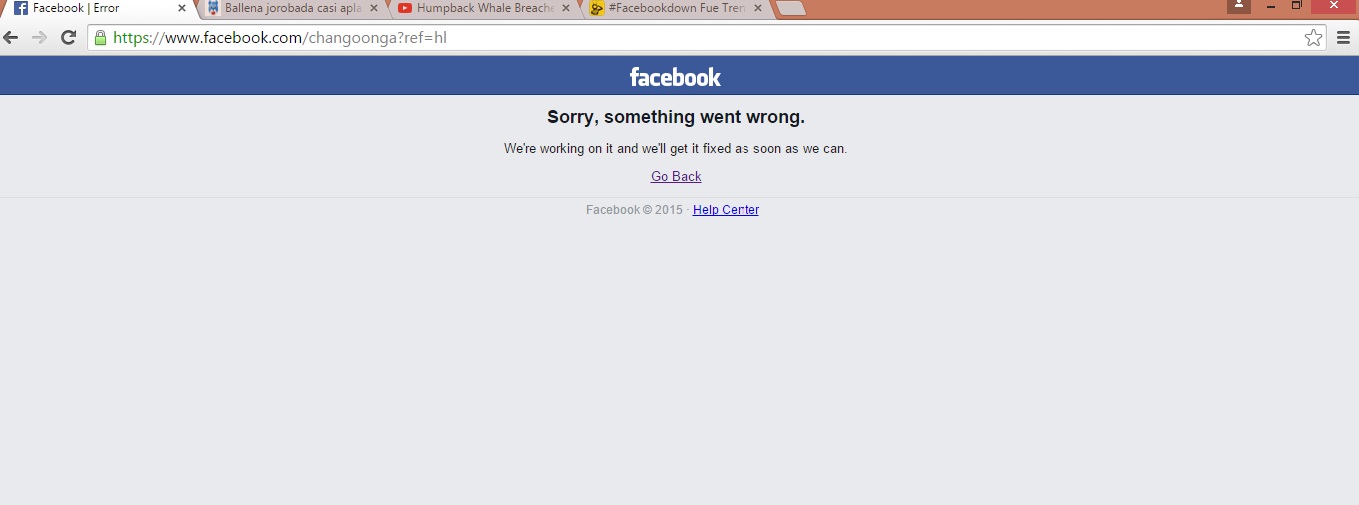This screenshot has width=1359, height=505.
Task: Switch to the Humpback Whale Breaches tab
Action: coord(475,8)
